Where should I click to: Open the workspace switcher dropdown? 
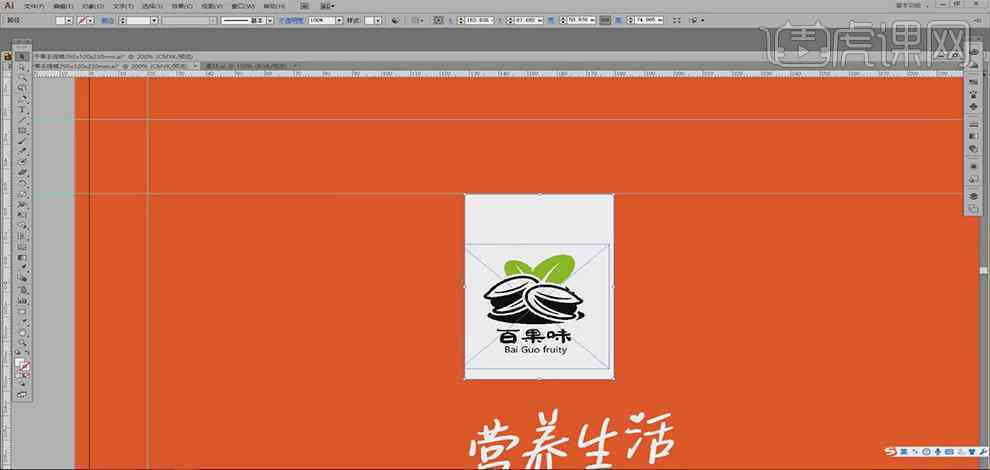click(914, 5)
